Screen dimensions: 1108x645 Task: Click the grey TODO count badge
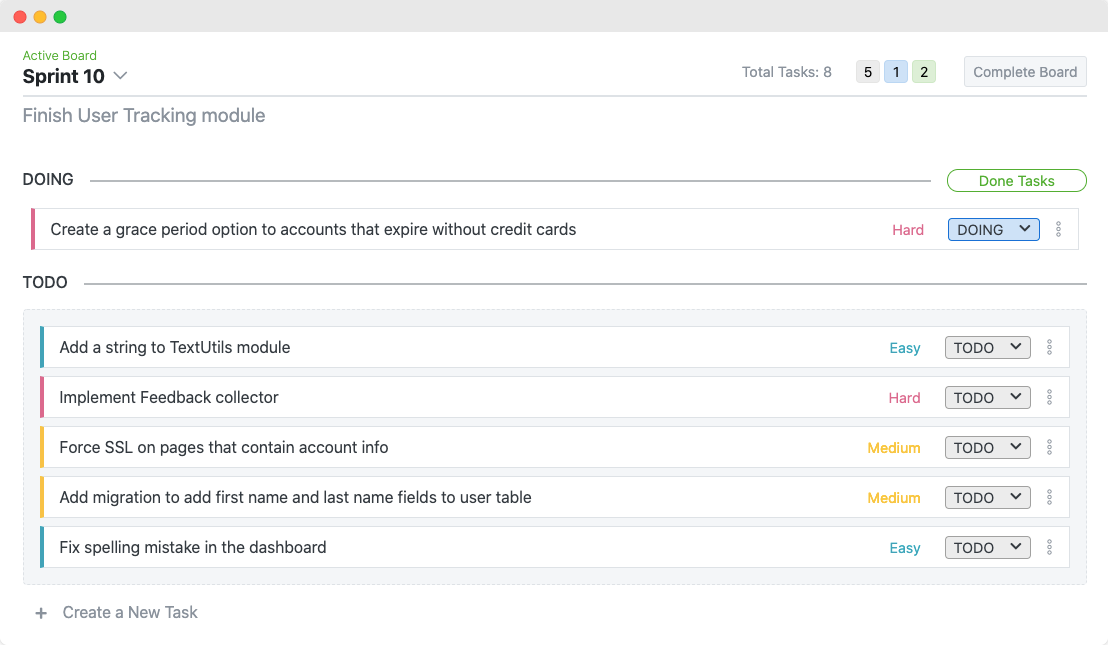[x=867, y=72]
